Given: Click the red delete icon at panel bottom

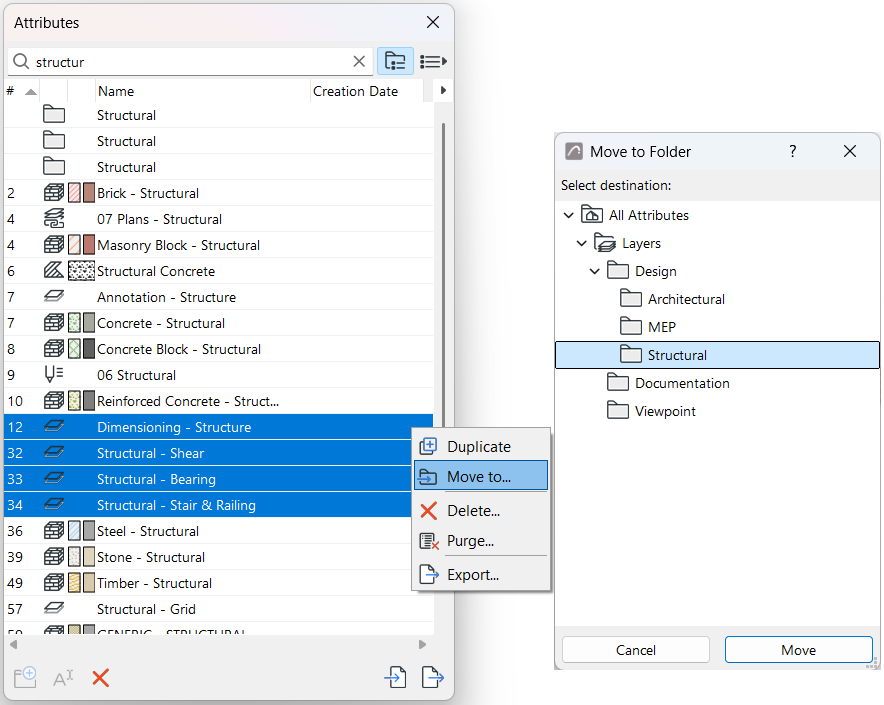Looking at the screenshot, I should point(100,677).
